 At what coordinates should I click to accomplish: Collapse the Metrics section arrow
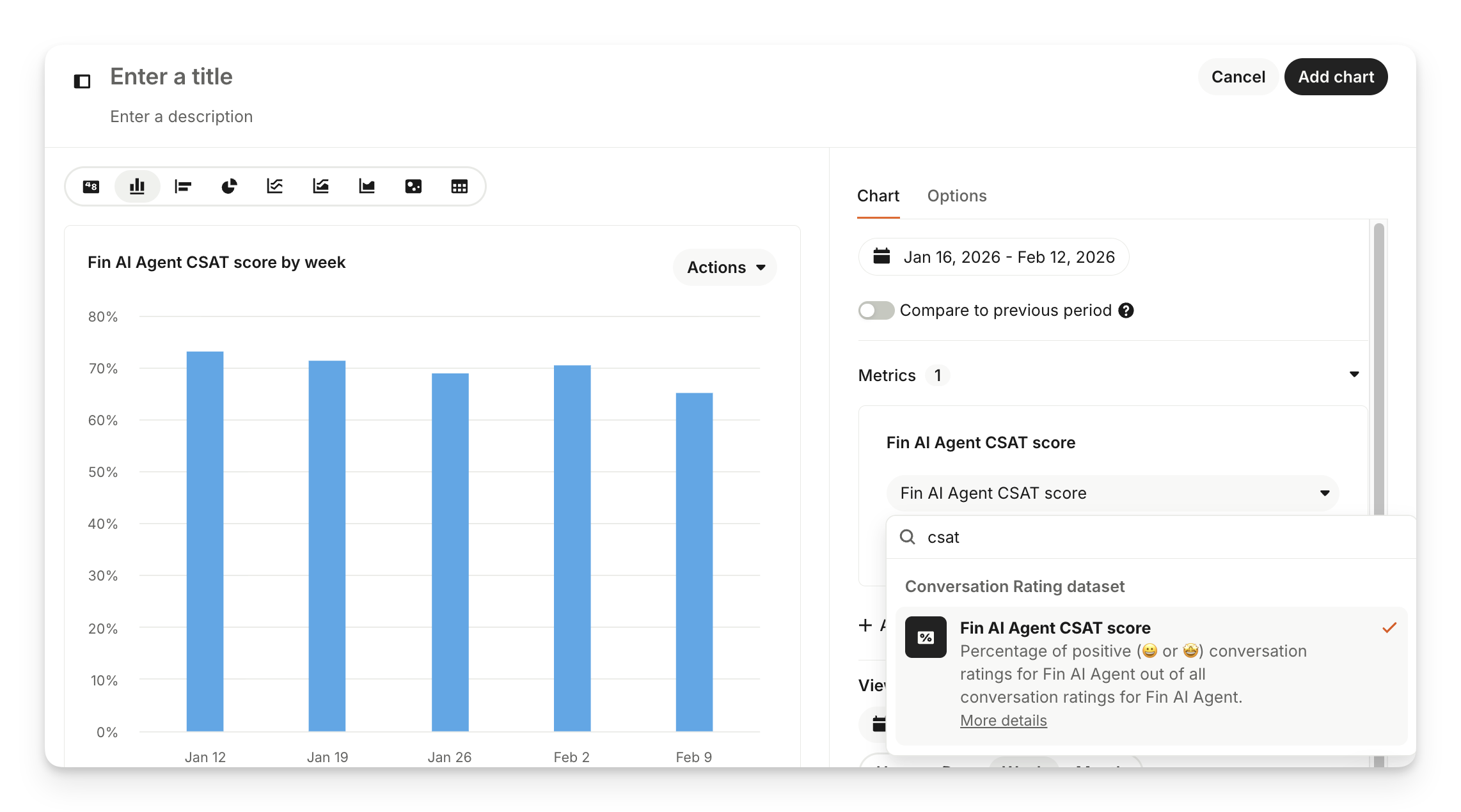1354,375
